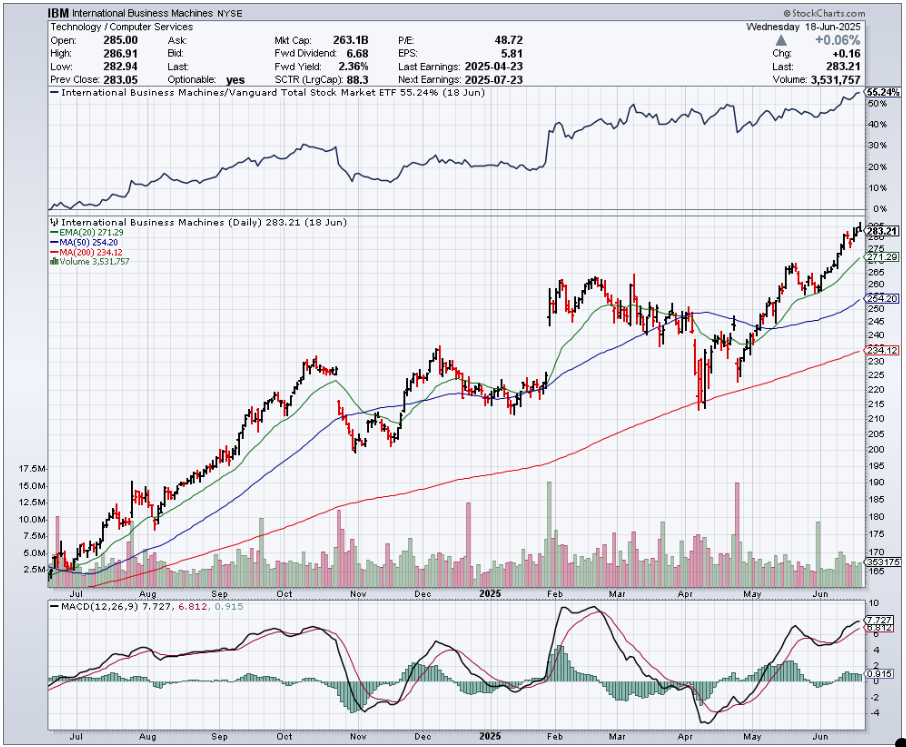Click the Fwd Yield value '2.36%'
906x747 pixels.
tap(353, 66)
